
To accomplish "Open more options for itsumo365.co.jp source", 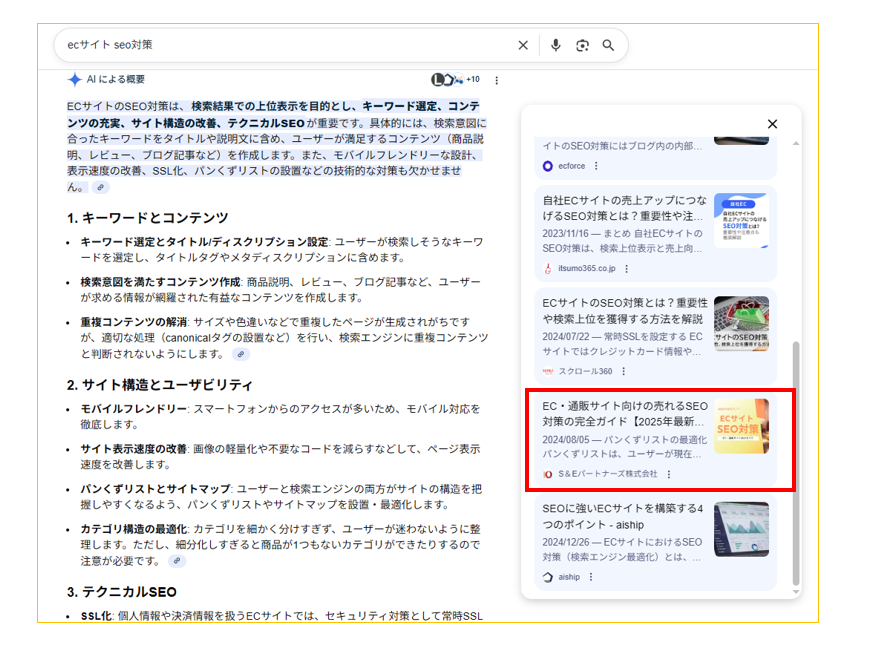I will (626, 268).
